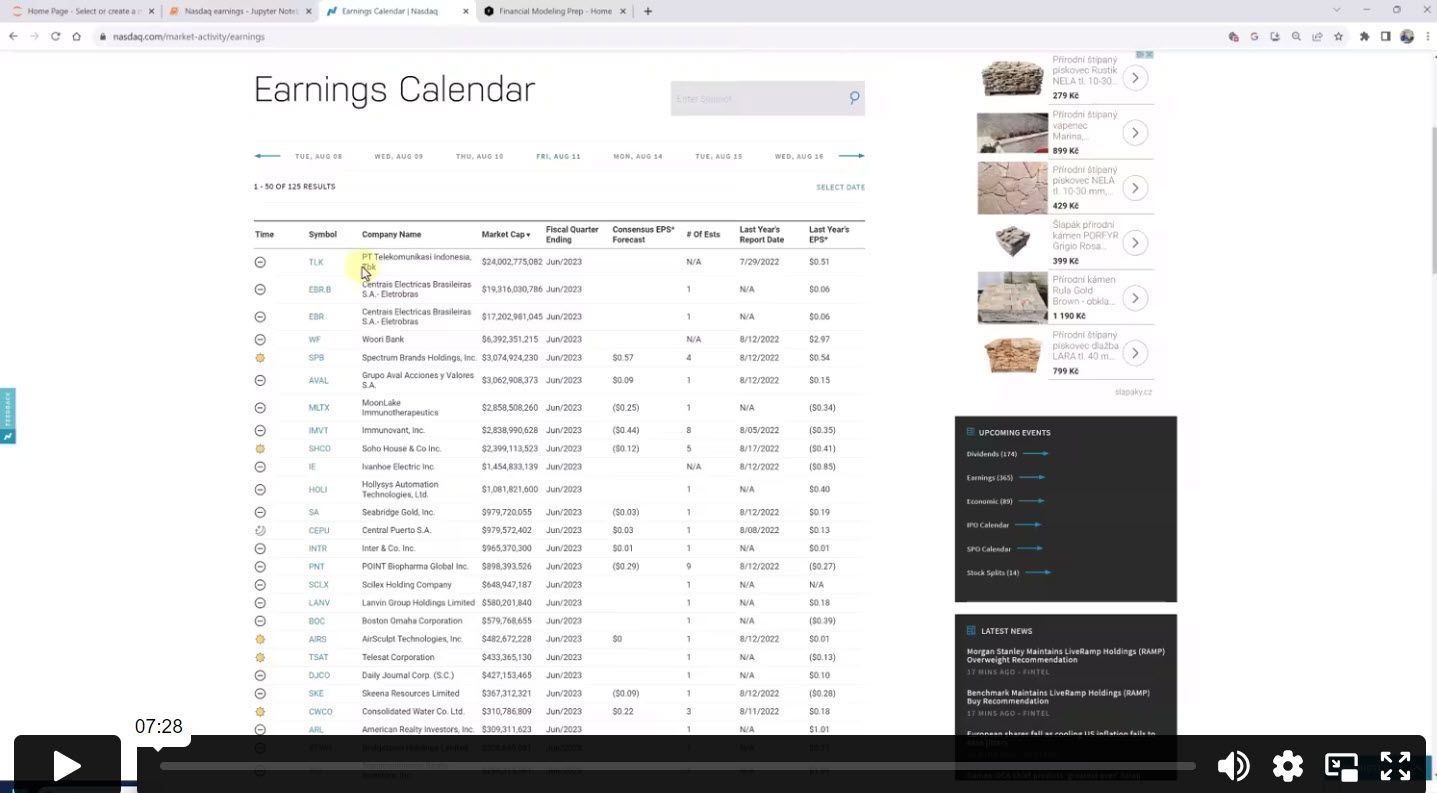Open the HOLI symbol link
1437x793 pixels.
click(318, 490)
